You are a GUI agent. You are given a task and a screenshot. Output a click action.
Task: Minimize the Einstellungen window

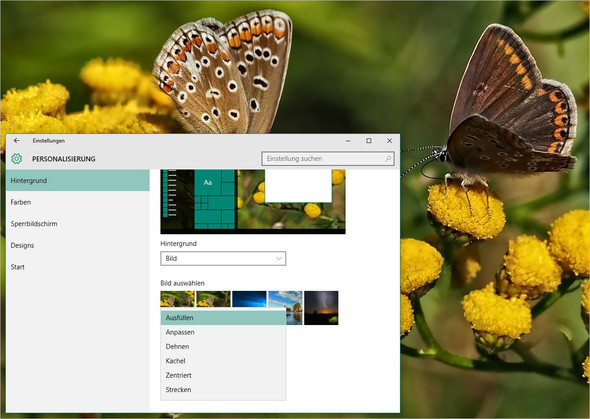coord(348,141)
